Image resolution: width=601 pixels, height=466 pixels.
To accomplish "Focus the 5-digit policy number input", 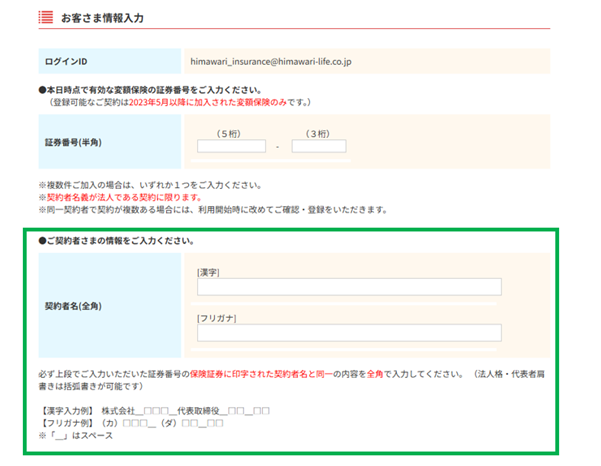I will (231, 146).
